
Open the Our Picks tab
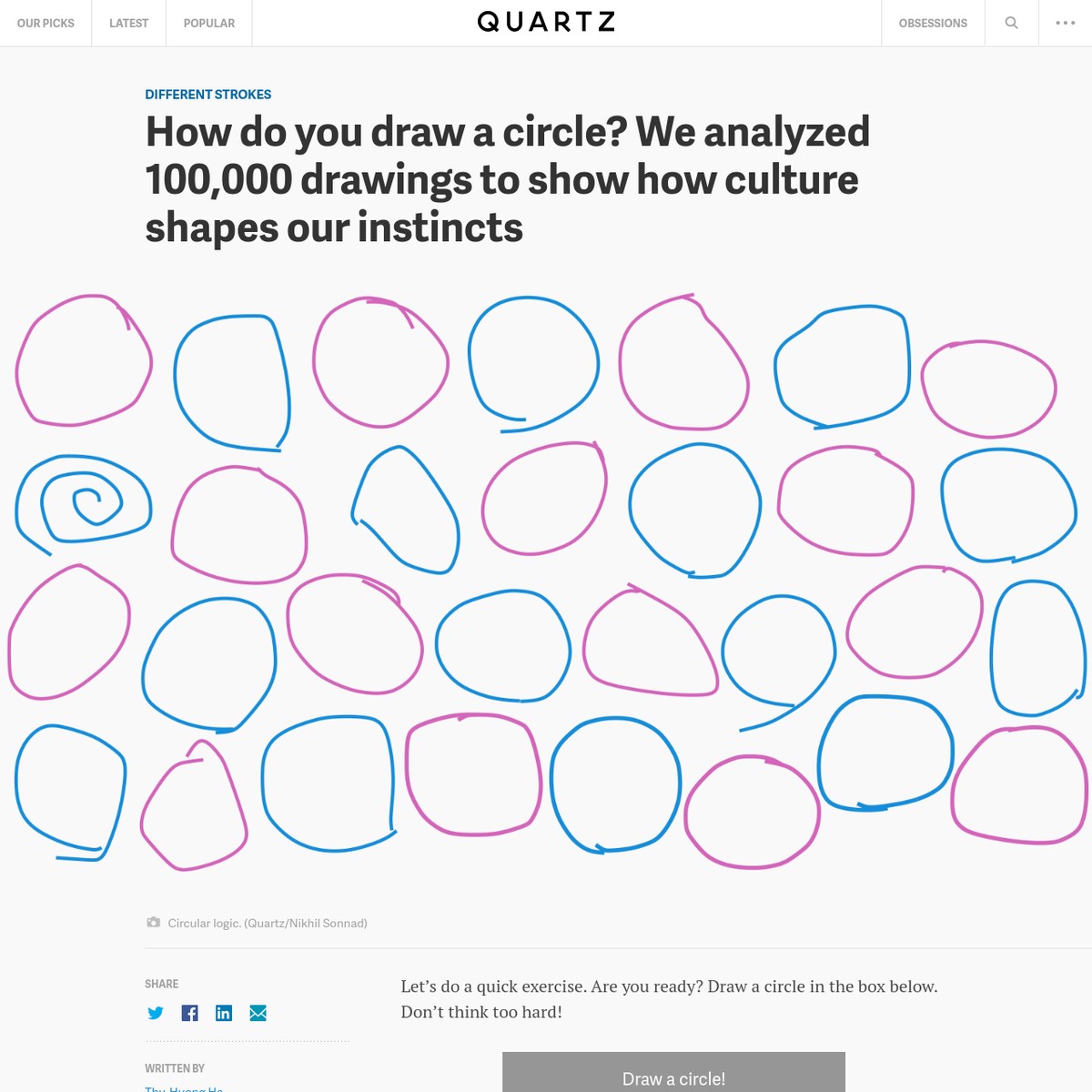tap(45, 23)
